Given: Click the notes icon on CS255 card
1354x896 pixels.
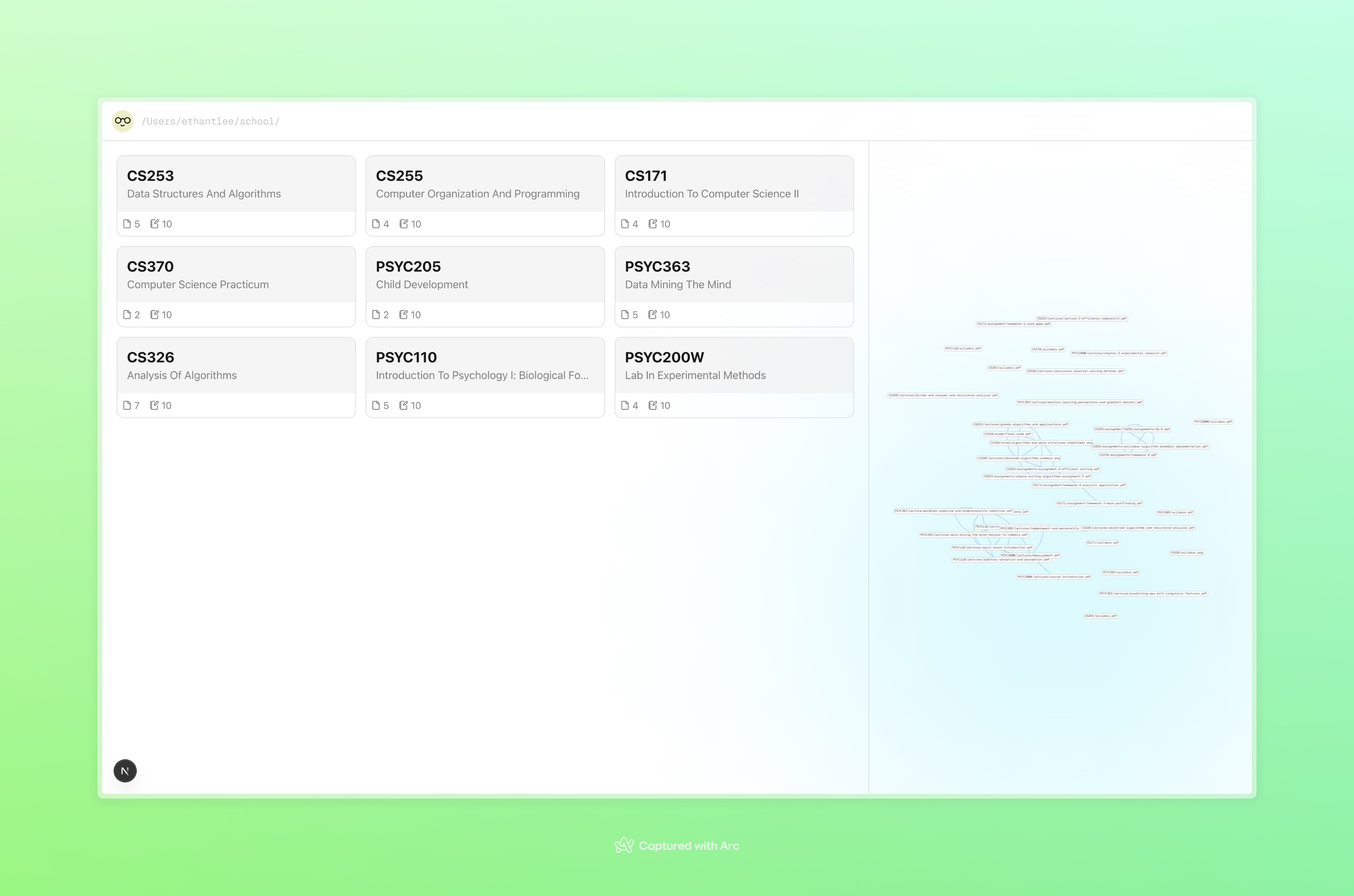Looking at the screenshot, I should [x=403, y=224].
